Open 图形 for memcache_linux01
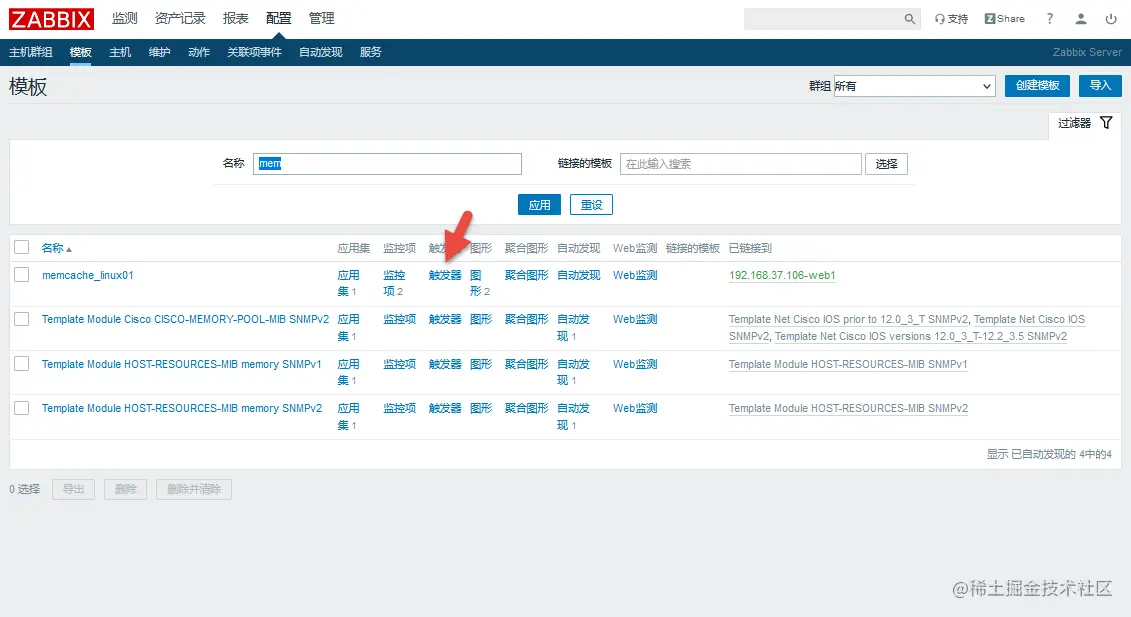Screen dimensions: 1131x617 [476, 283]
